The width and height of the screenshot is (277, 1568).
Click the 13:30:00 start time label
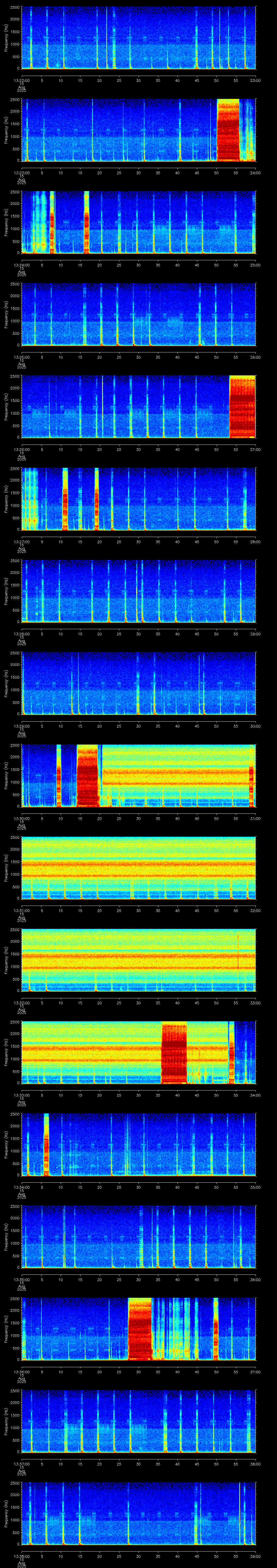point(21,818)
